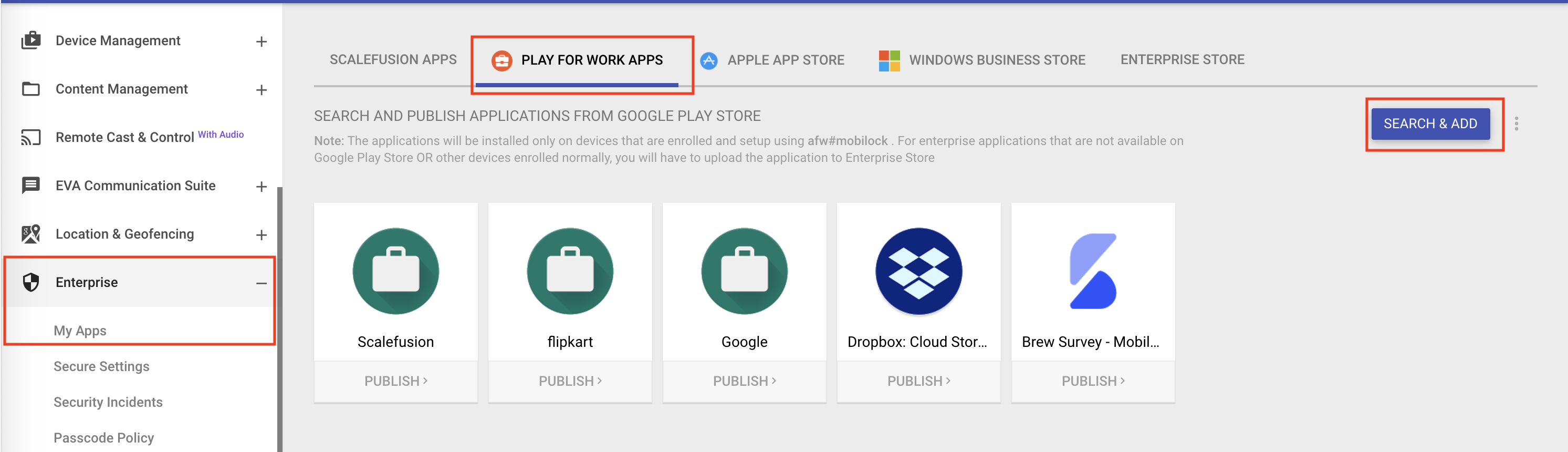The height and width of the screenshot is (452, 1568).
Task: Click the 'With Audio' label
Action: pos(221,134)
